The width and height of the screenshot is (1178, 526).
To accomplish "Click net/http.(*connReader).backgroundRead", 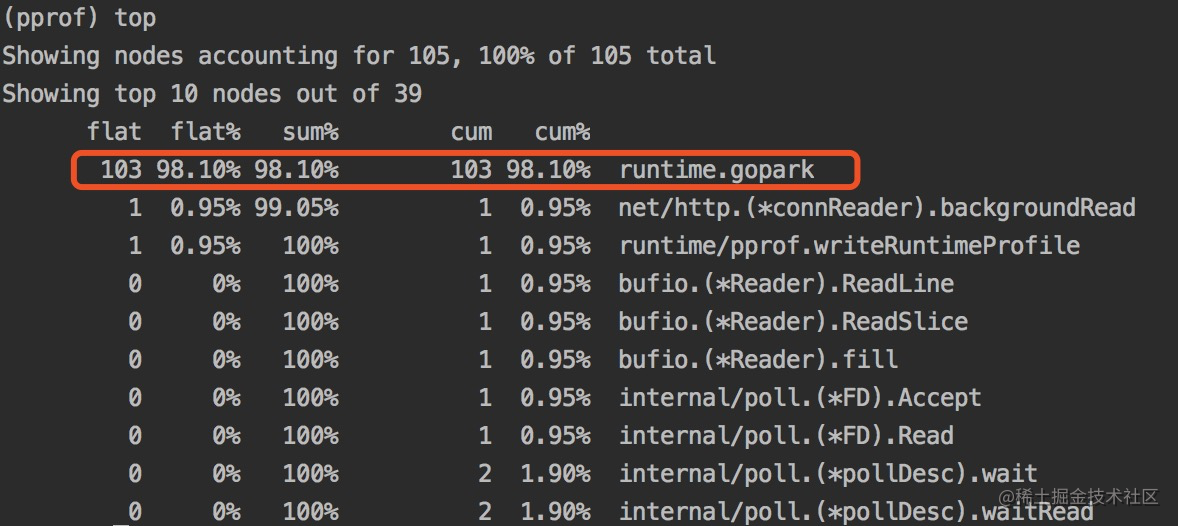I will pyautogui.click(x=877, y=208).
